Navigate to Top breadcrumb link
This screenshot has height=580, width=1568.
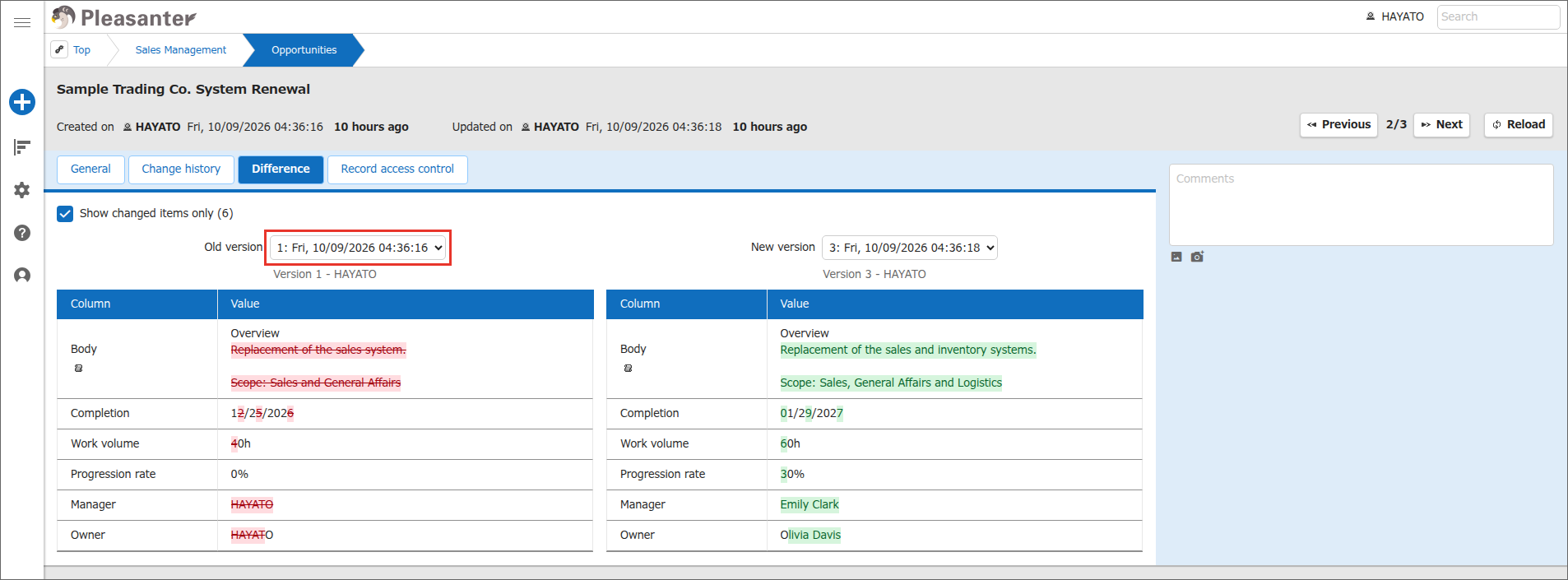[x=81, y=50]
